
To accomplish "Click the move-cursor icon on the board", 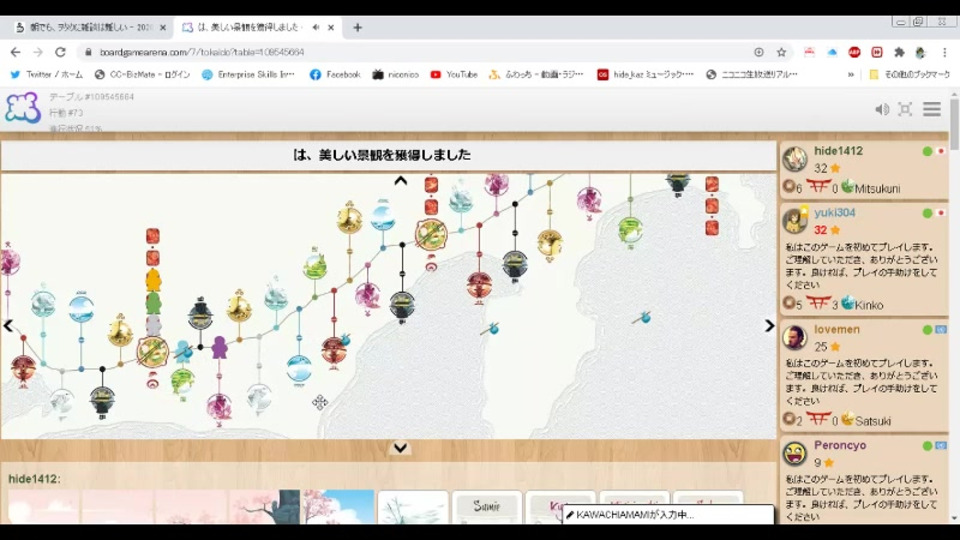I will coord(320,402).
